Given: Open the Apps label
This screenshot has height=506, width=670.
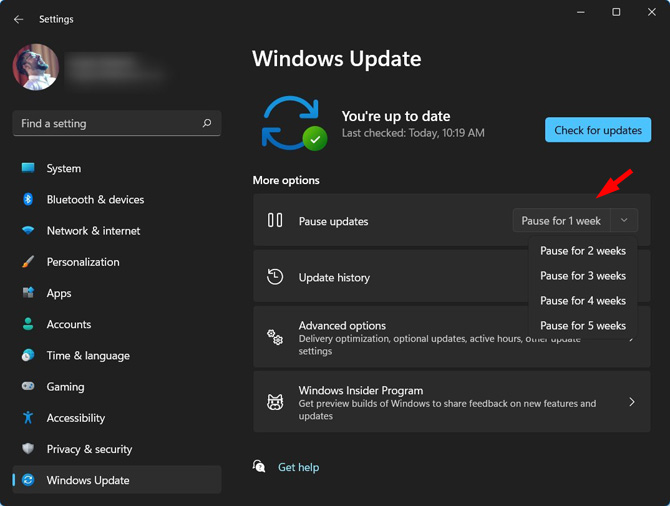Looking at the screenshot, I should pyautogui.click(x=59, y=294).
